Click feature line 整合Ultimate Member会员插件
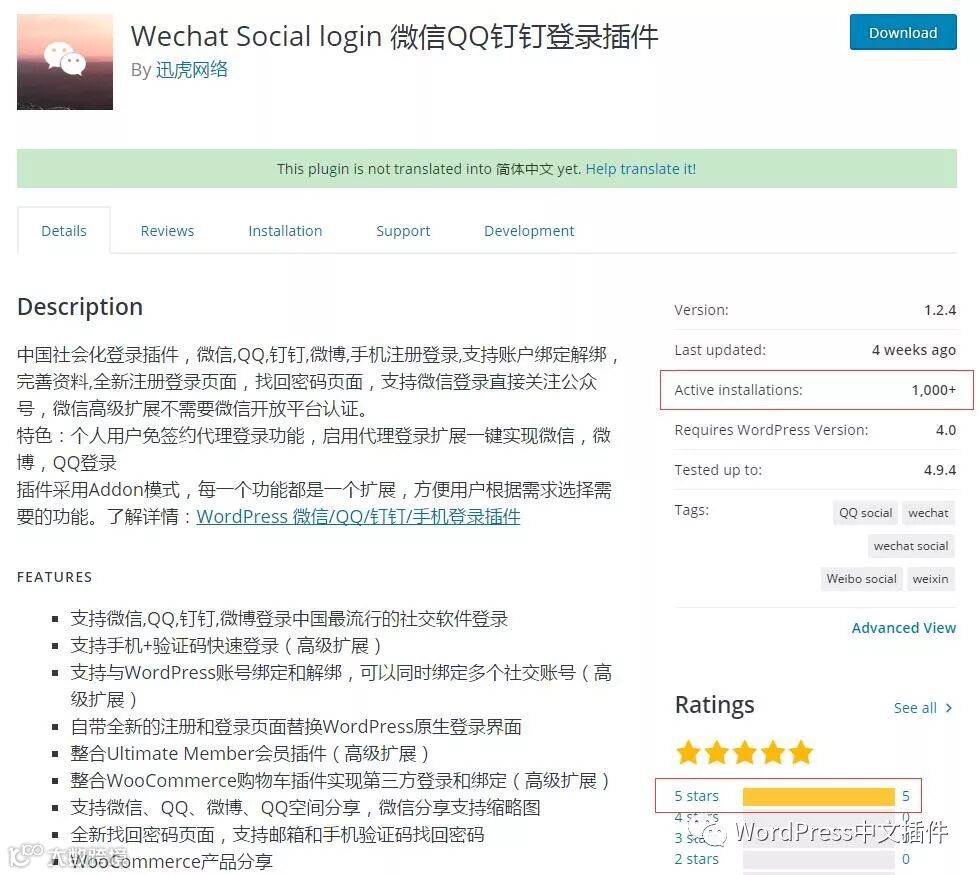This screenshot has height=875, width=980. tap(250, 754)
